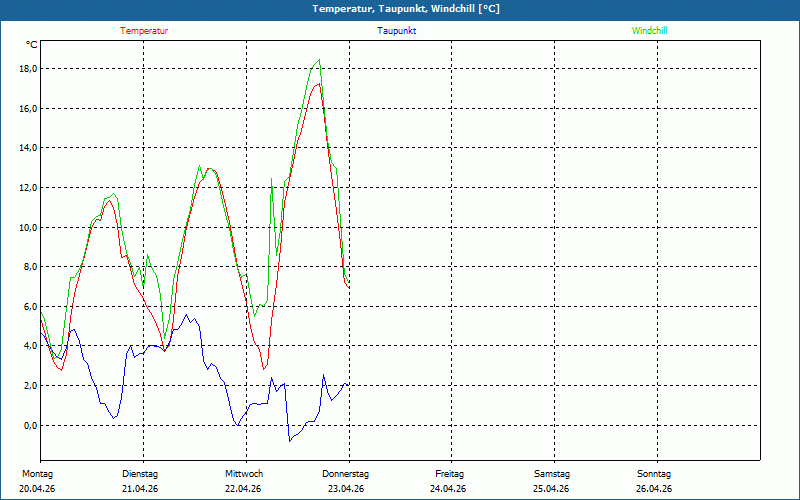Click the green Windchill legend label

tap(649, 31)
